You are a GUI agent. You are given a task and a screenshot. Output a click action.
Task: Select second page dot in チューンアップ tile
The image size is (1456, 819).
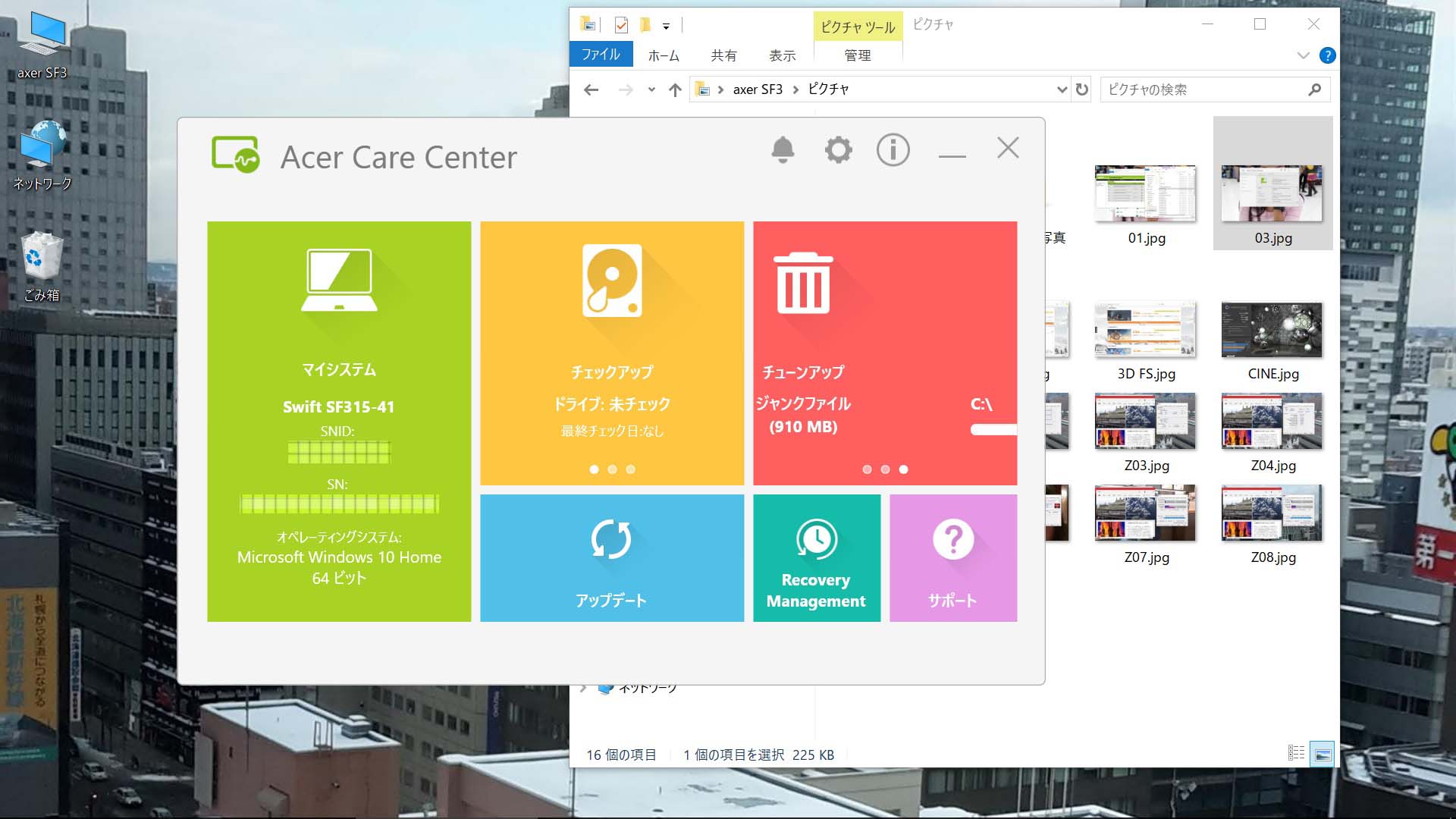[885, 469]
